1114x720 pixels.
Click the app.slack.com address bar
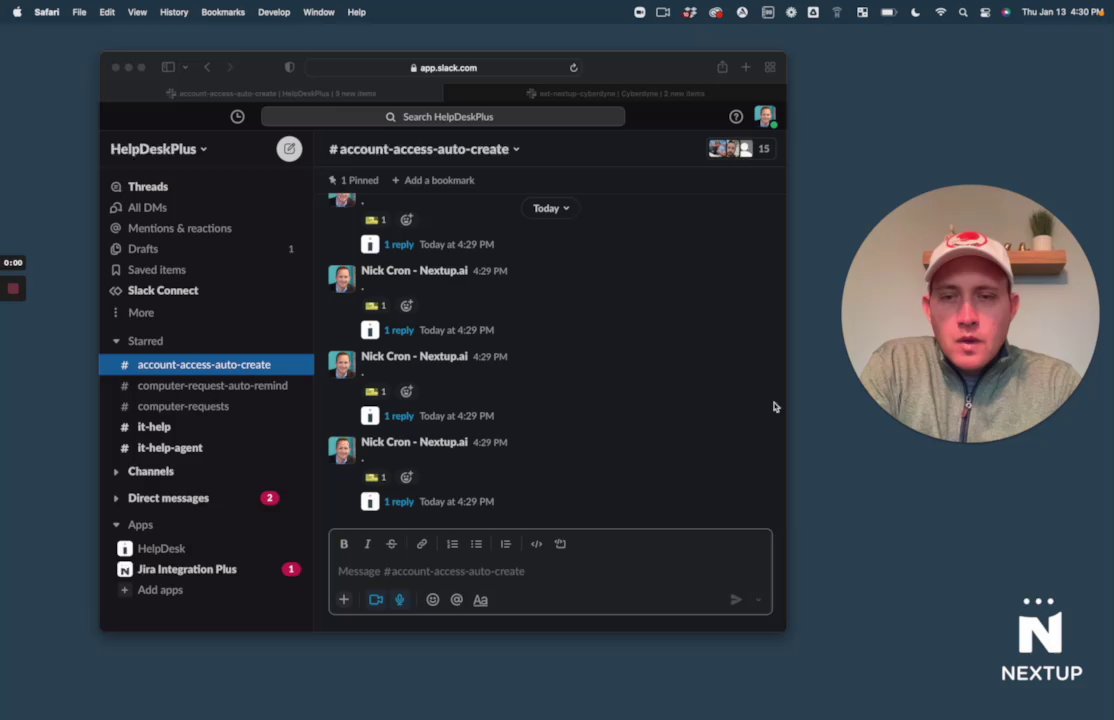click(443, 68)
